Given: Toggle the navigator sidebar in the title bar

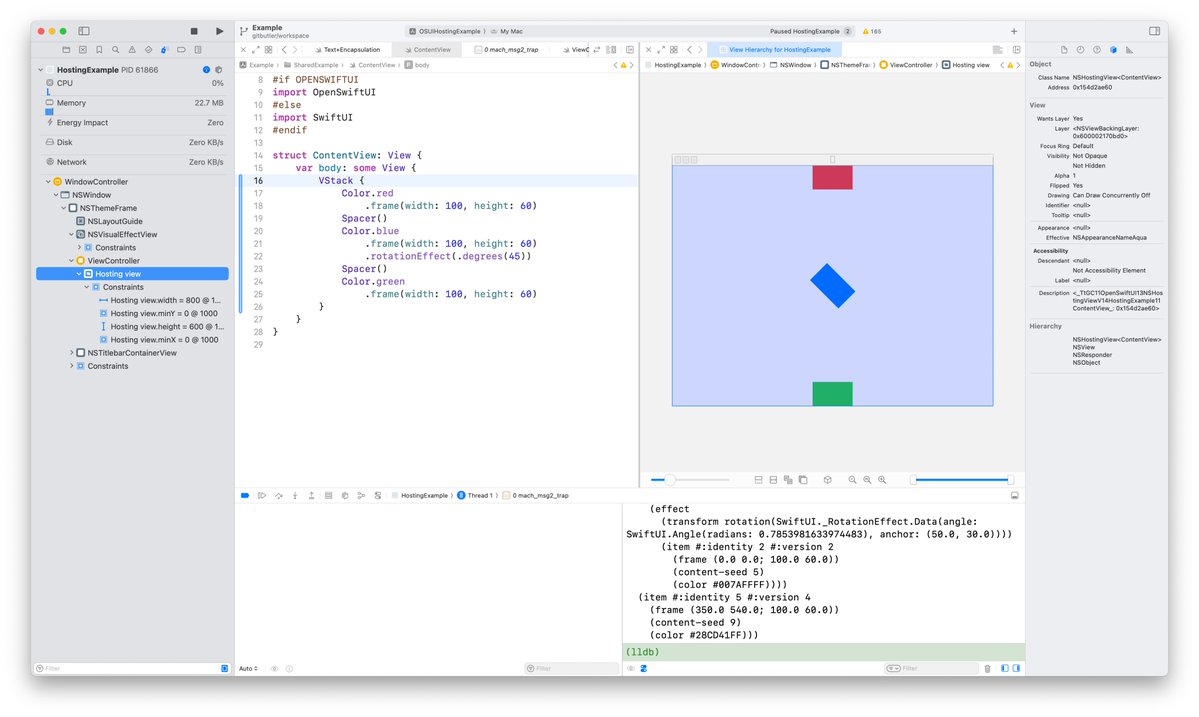Looking at the screenshot, I should [84, 31].
